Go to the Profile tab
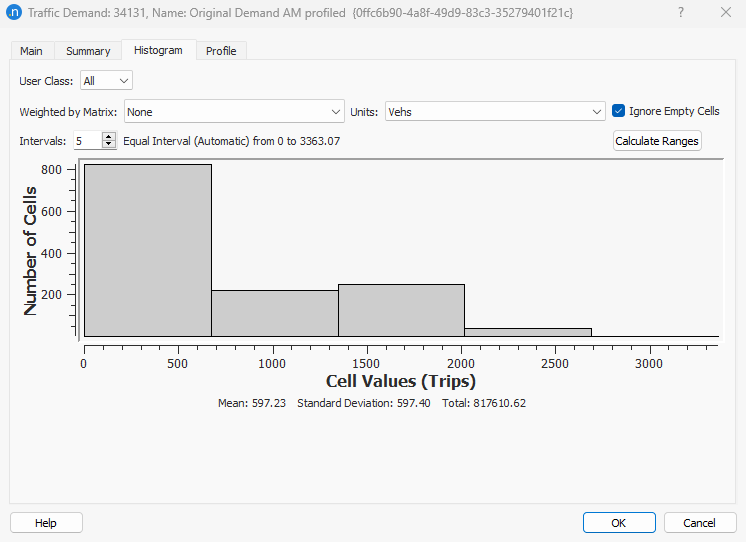 tap(221, 51)
